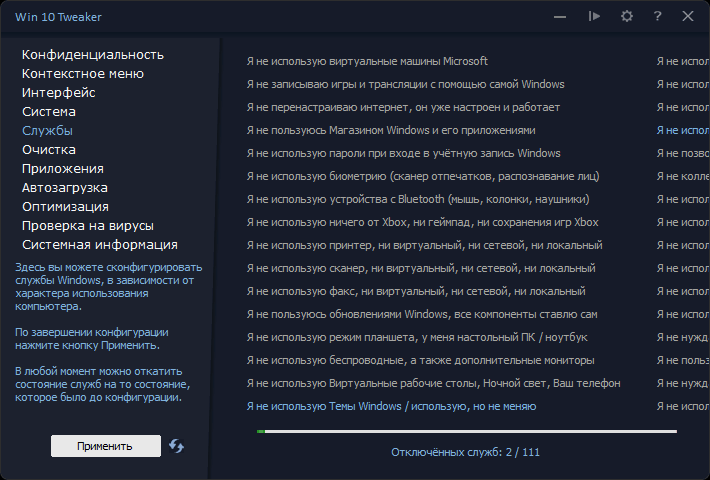Click the play icon in title bar
This screenshot has height=480, width=710.
tap(594, 16)
